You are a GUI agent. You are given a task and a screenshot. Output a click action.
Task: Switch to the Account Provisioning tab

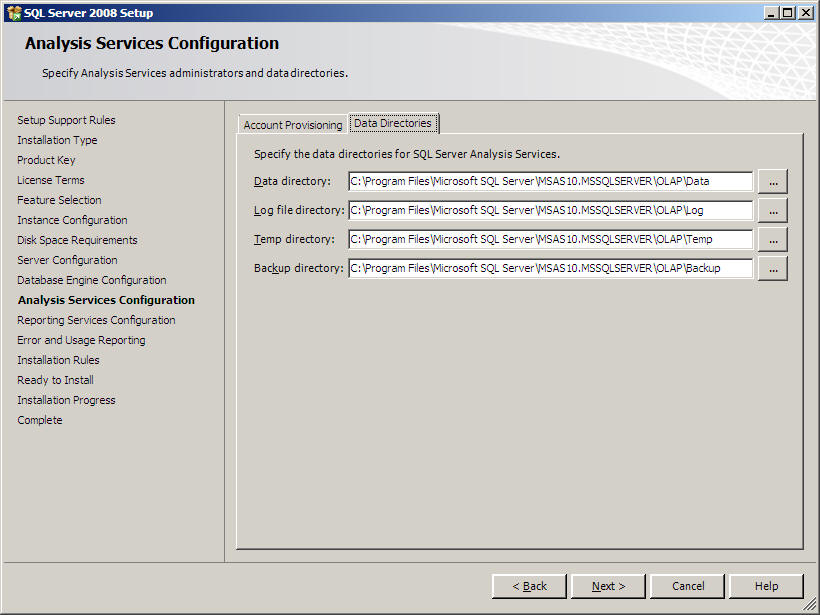(293, 125)
